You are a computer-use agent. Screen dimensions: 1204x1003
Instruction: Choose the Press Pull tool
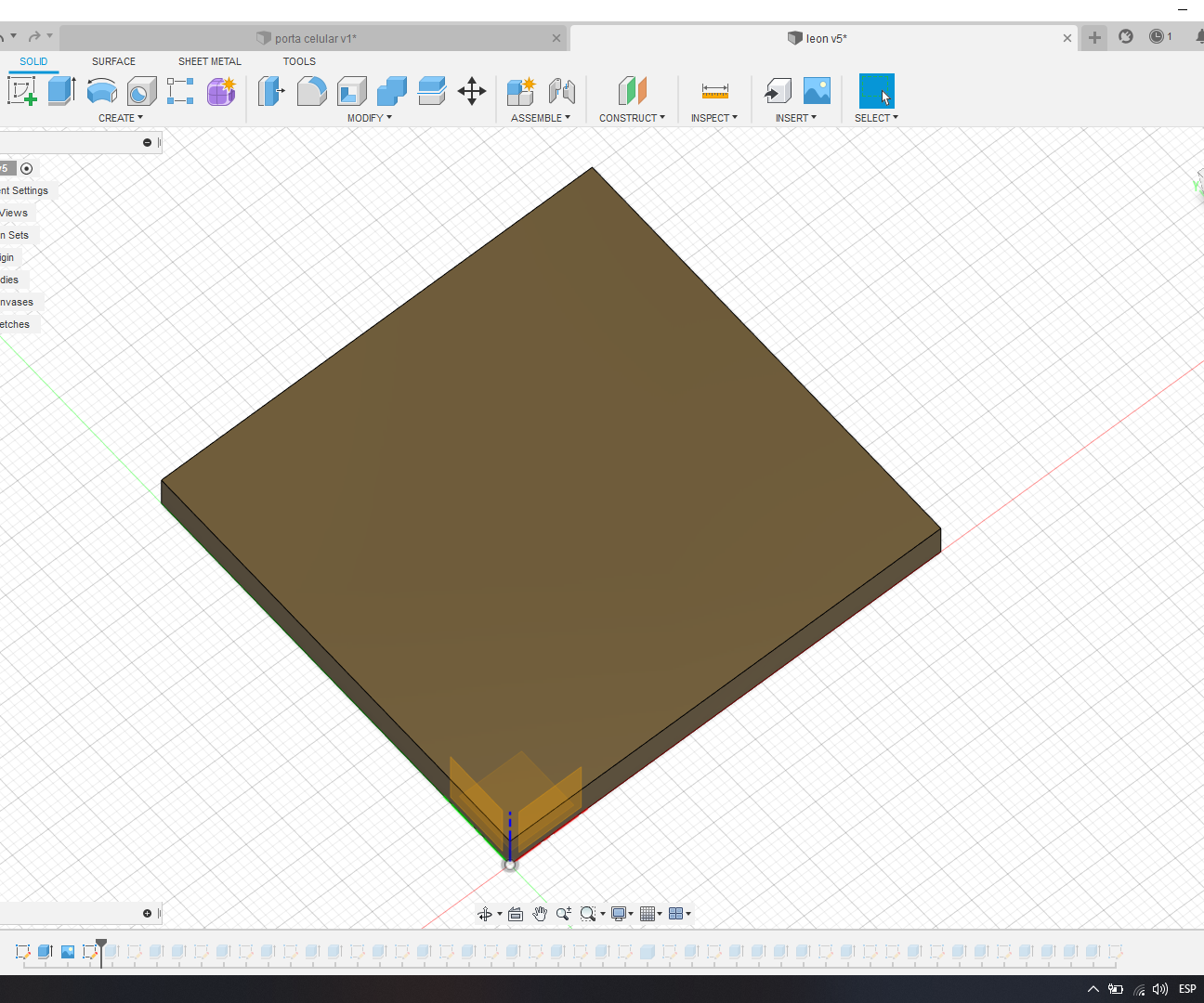coord(270,91)
